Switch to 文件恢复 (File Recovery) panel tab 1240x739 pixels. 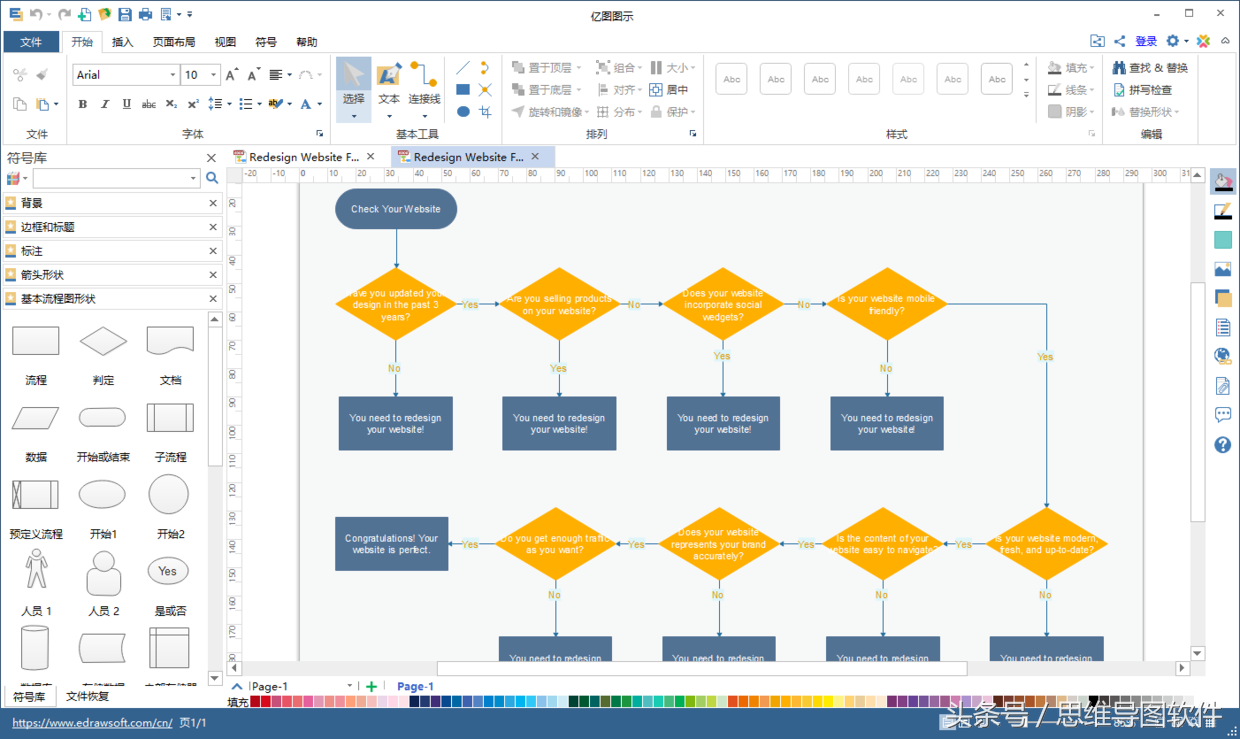87,696
